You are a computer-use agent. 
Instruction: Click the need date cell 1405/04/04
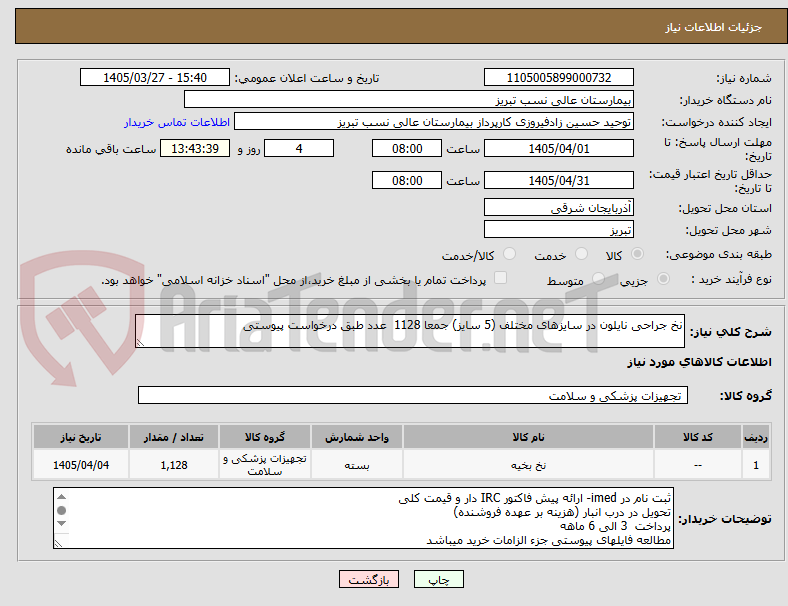coord(81,465)
